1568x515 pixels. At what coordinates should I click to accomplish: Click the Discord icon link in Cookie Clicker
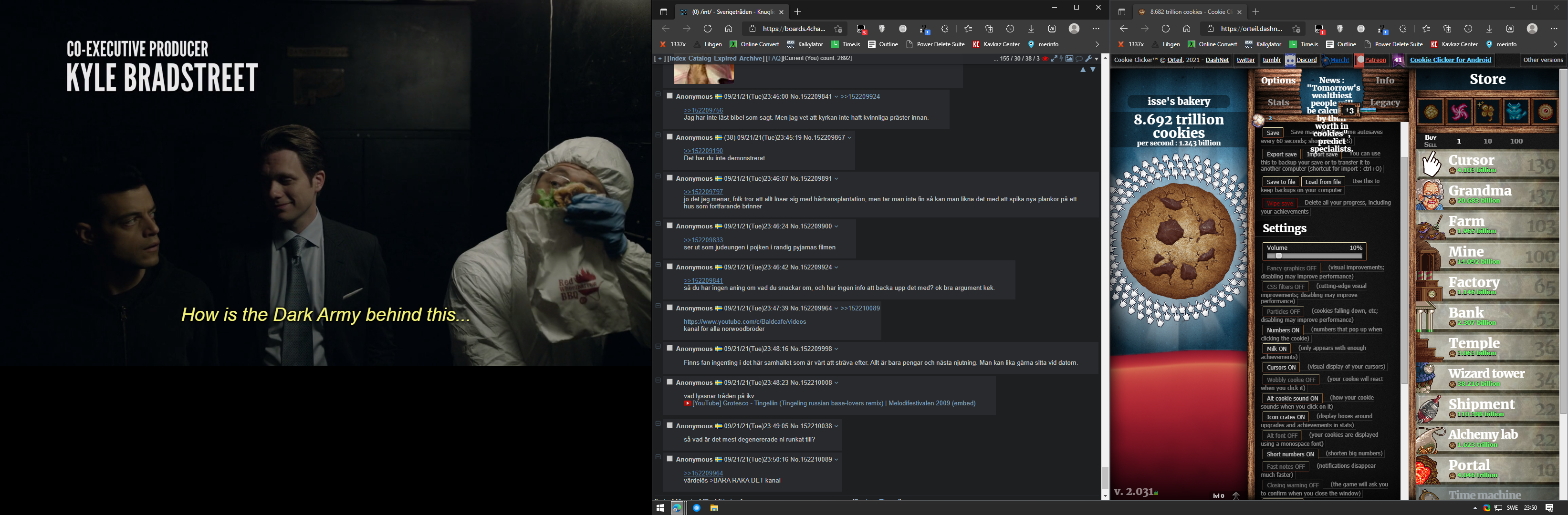click(x=1290, y=60)
